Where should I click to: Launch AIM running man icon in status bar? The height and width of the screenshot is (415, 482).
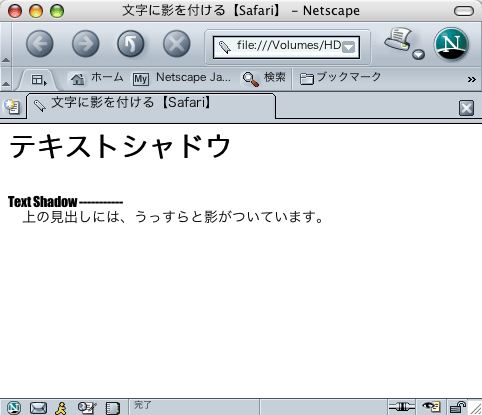(x=61, y=408)
